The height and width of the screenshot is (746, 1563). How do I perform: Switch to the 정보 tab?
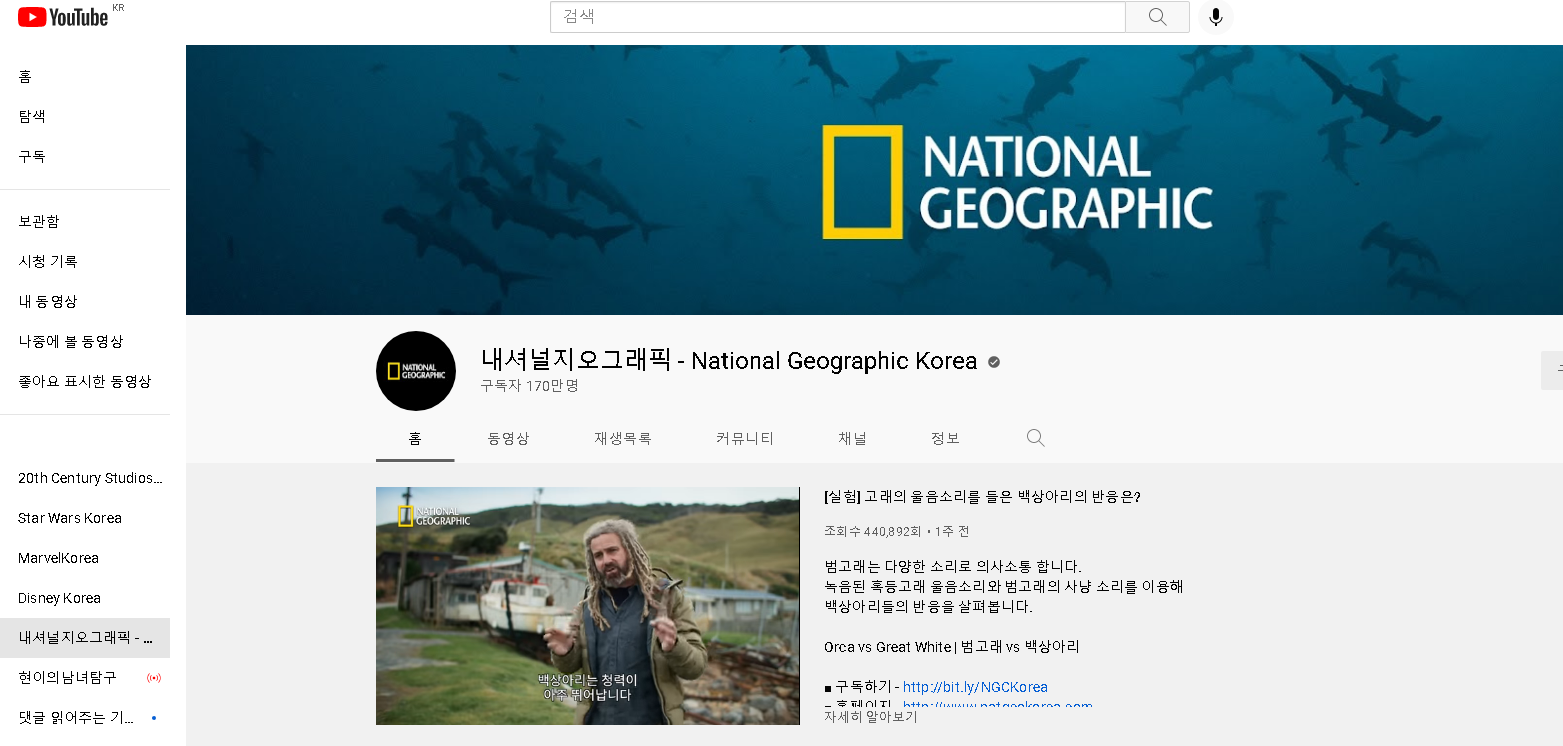tap(945, 438)
